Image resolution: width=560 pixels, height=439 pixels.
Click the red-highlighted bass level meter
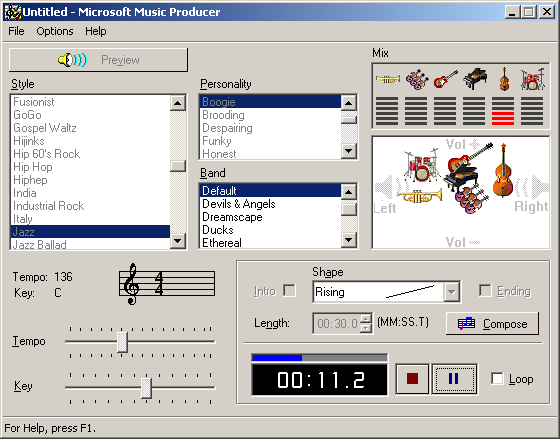point(503,111)
